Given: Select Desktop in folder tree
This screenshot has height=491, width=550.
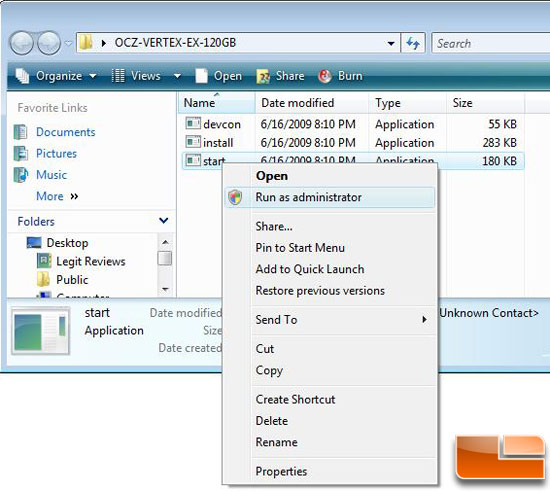Looking at the screenshot, I should click(x=67, y=243).
